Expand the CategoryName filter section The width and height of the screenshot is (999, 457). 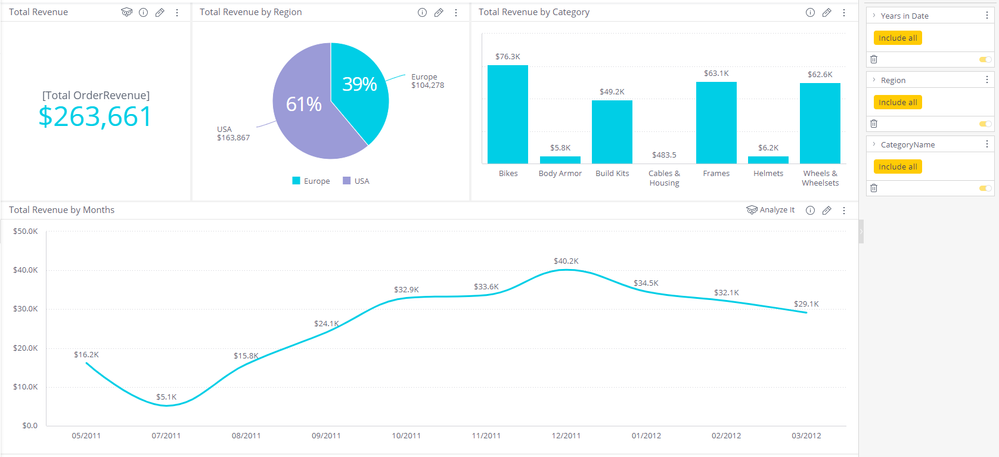point(874,144)
